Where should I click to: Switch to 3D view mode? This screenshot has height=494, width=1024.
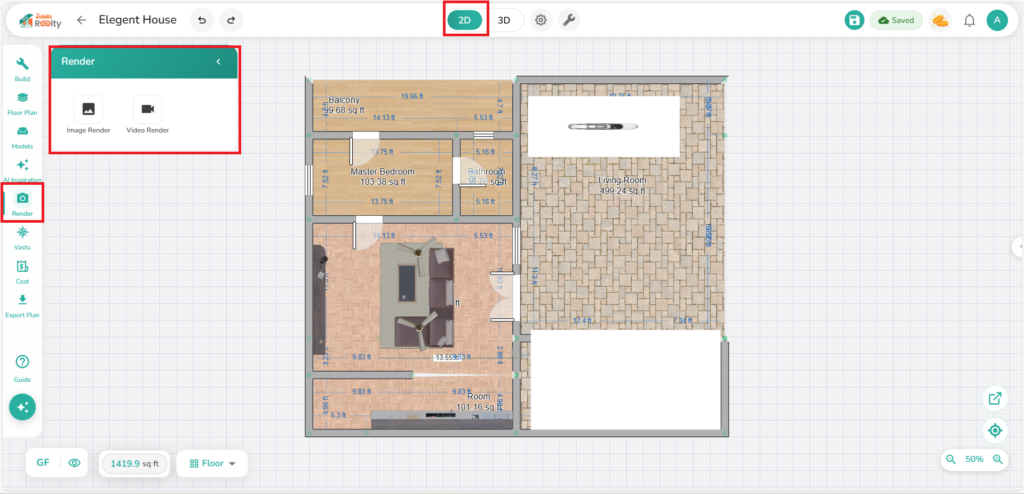point(505,20)
